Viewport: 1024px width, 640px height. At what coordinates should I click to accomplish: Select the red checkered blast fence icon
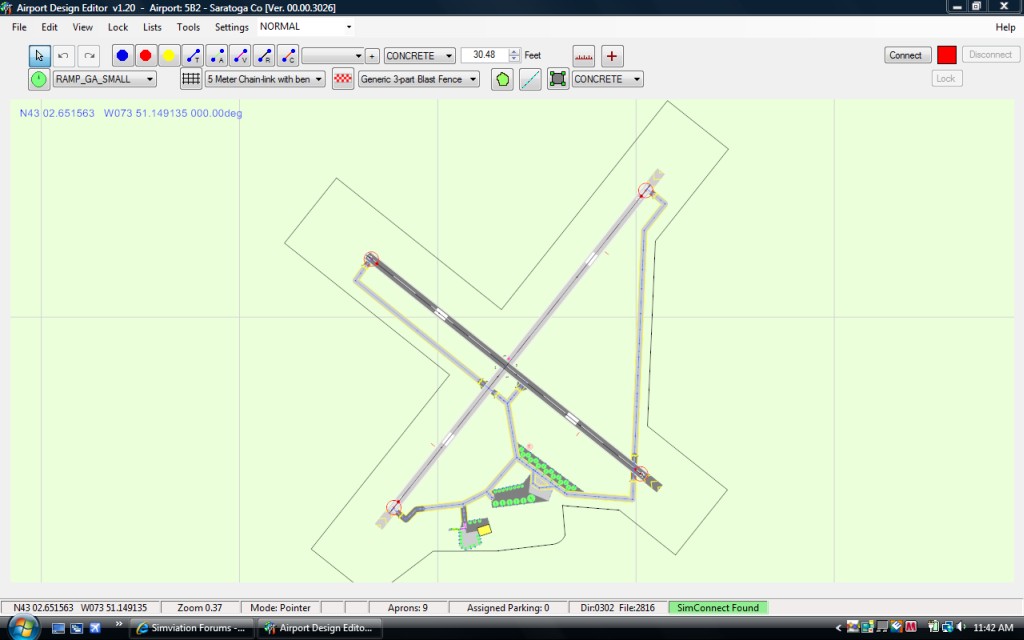(x=343, y=79)
